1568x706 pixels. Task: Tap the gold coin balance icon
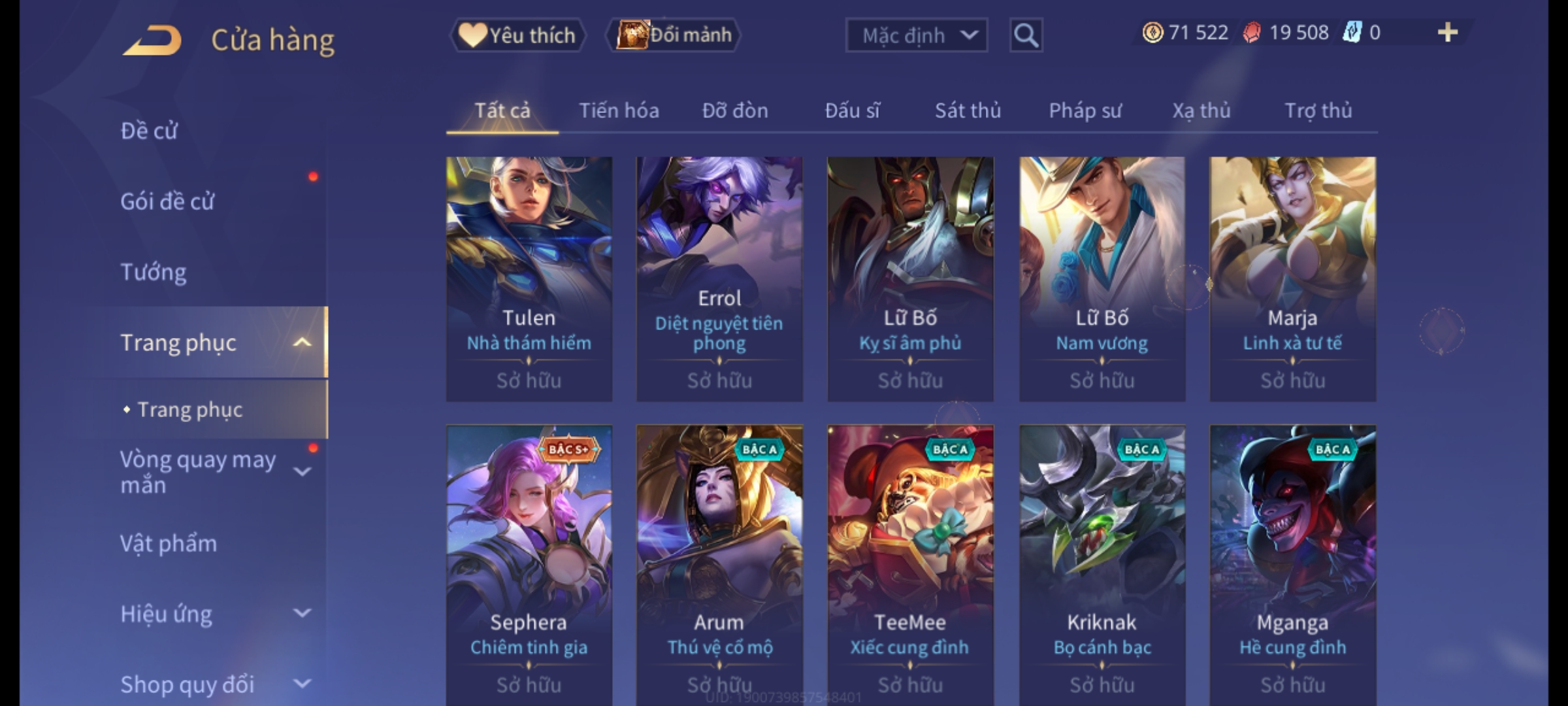[x=1152, y=33]
